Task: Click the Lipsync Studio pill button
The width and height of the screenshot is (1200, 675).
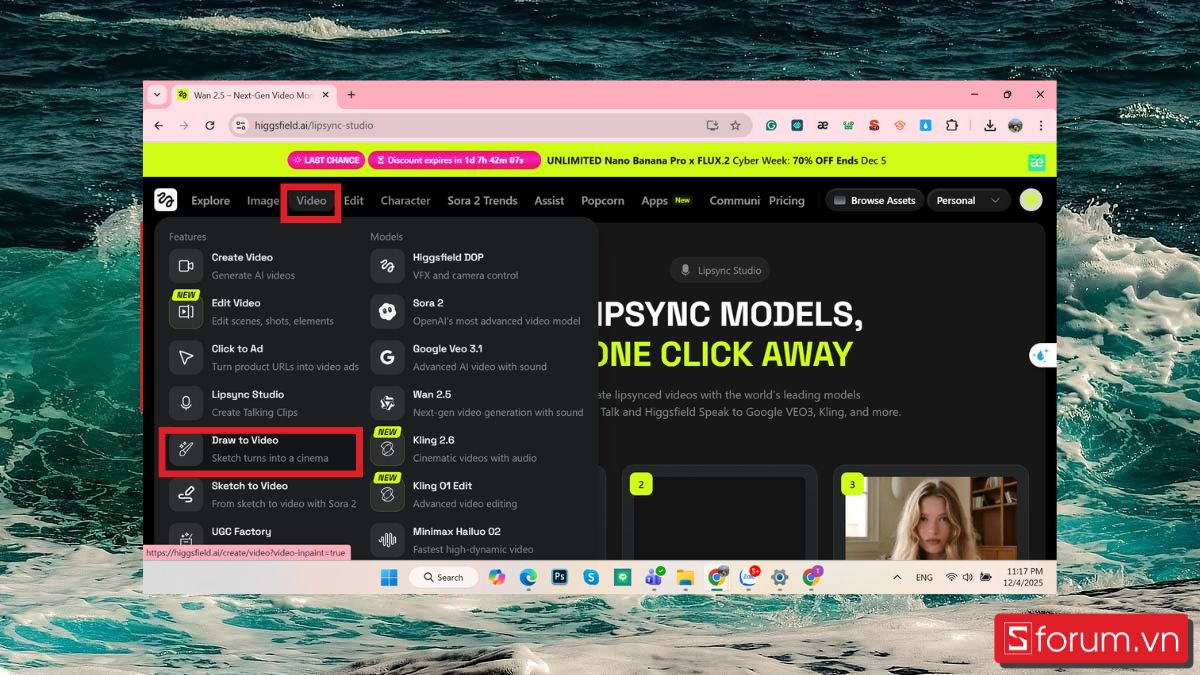Action: coord(721,270)
